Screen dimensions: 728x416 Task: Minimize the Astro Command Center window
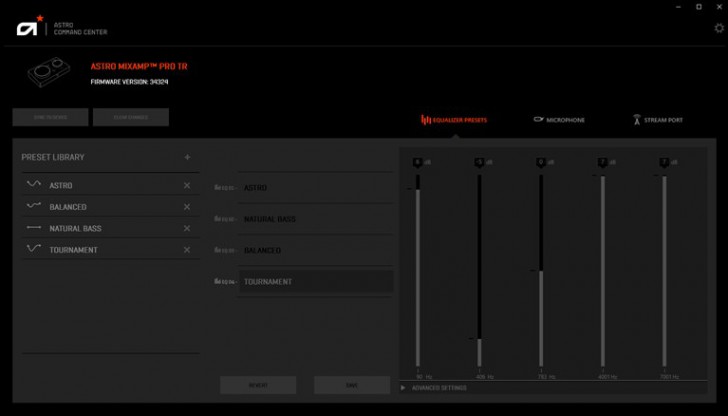click(679, 7)
